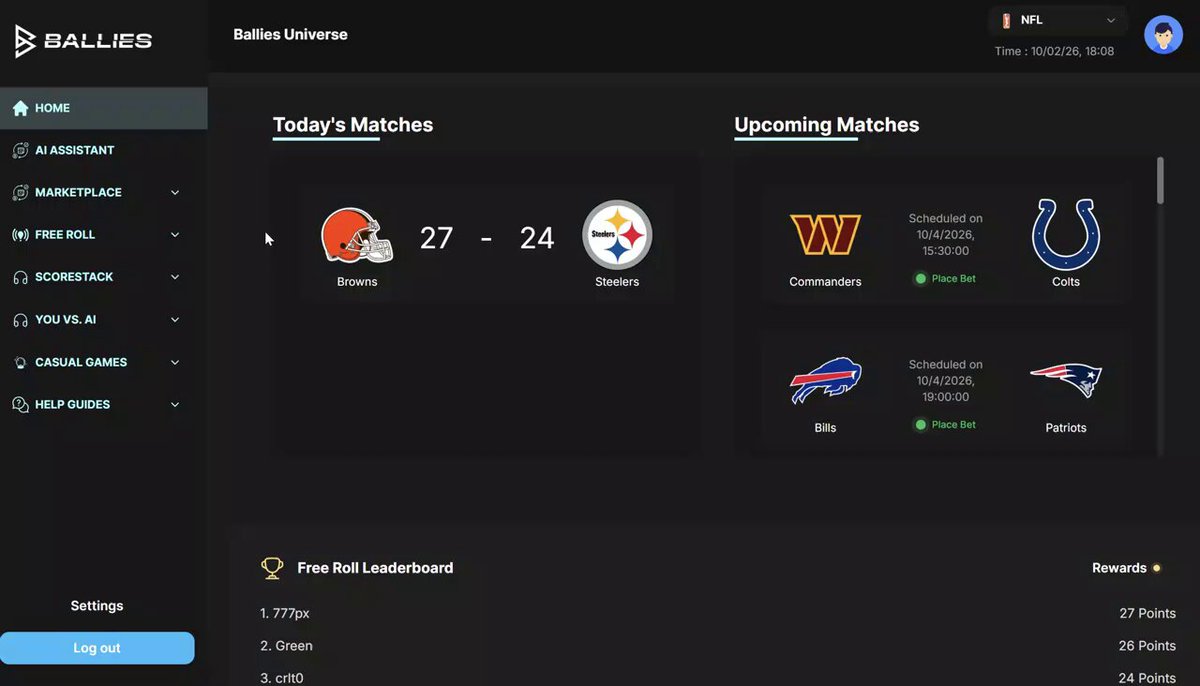1200x686 pixels.
Task: Expand the Free Roll submenu chevron
Action: [x=175, y=235]
